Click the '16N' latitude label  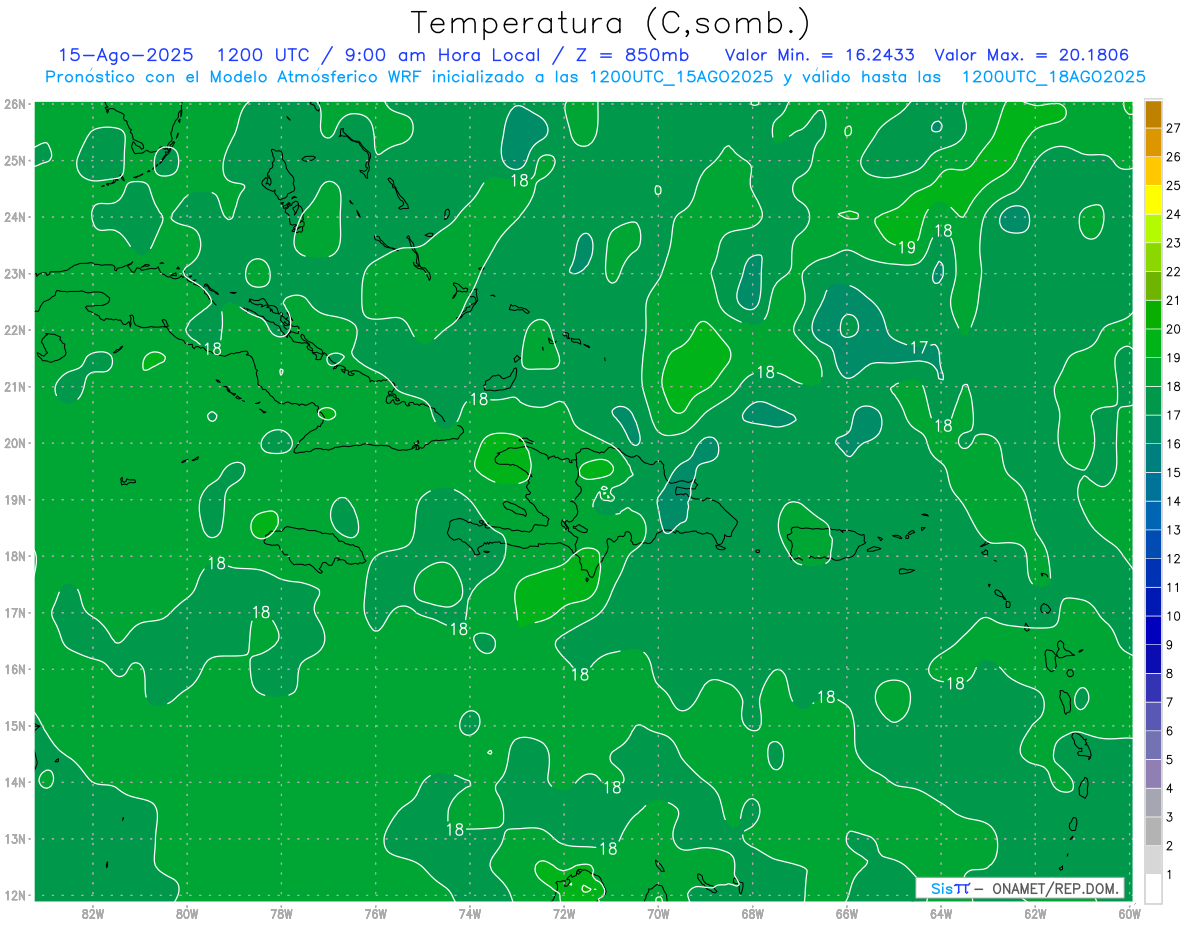tap(14, 669)
